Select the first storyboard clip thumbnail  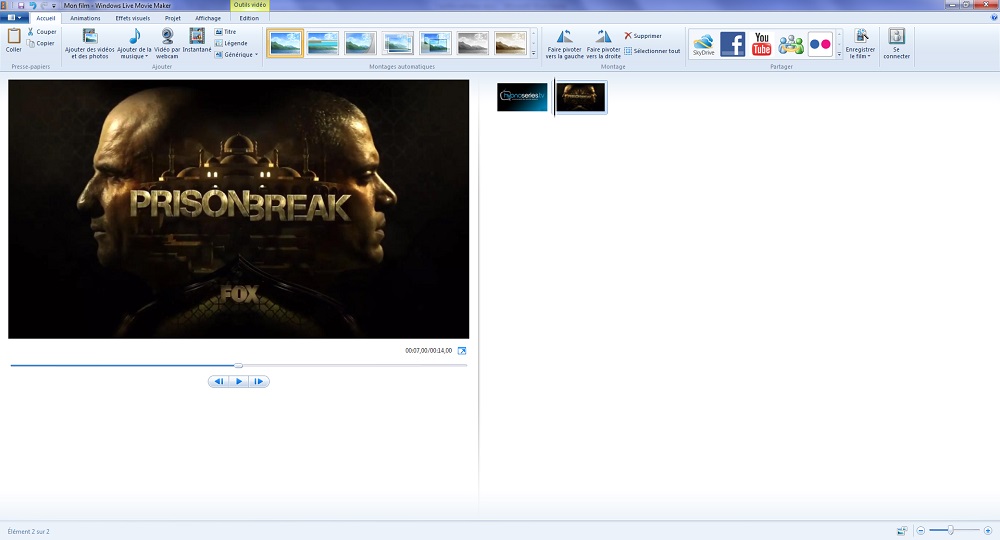(522, 97)
